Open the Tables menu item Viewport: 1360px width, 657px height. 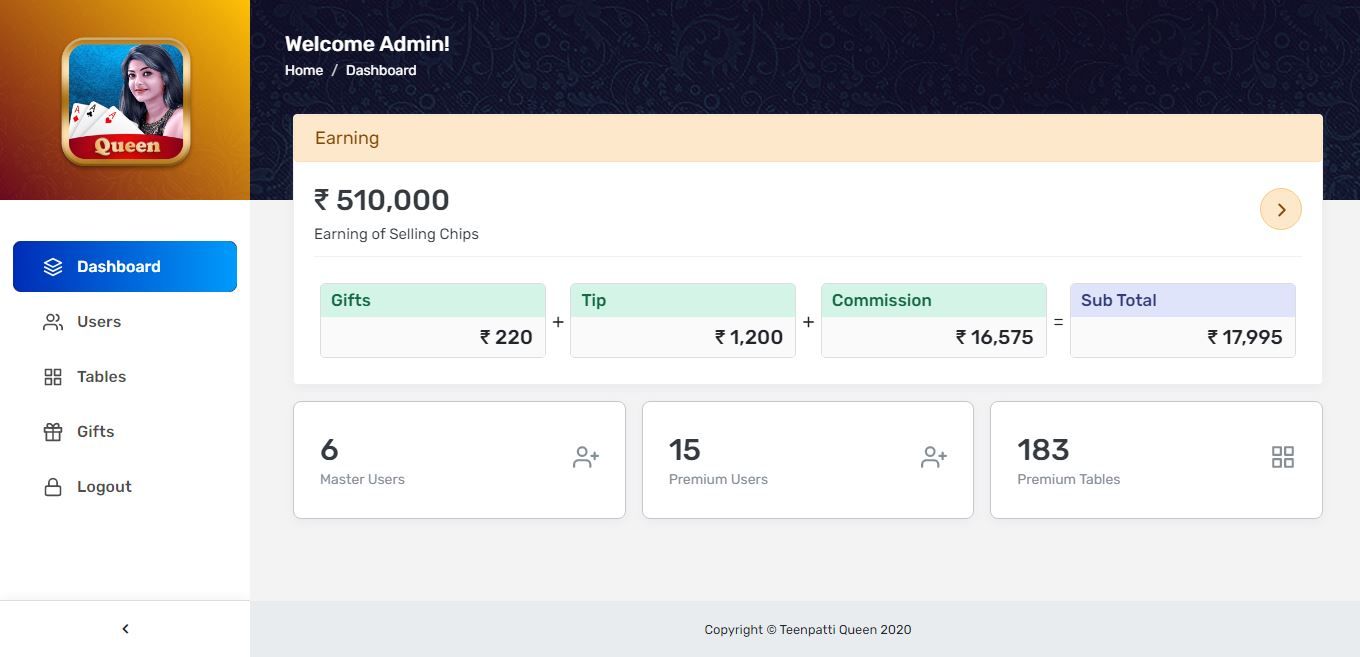[101, 377]
